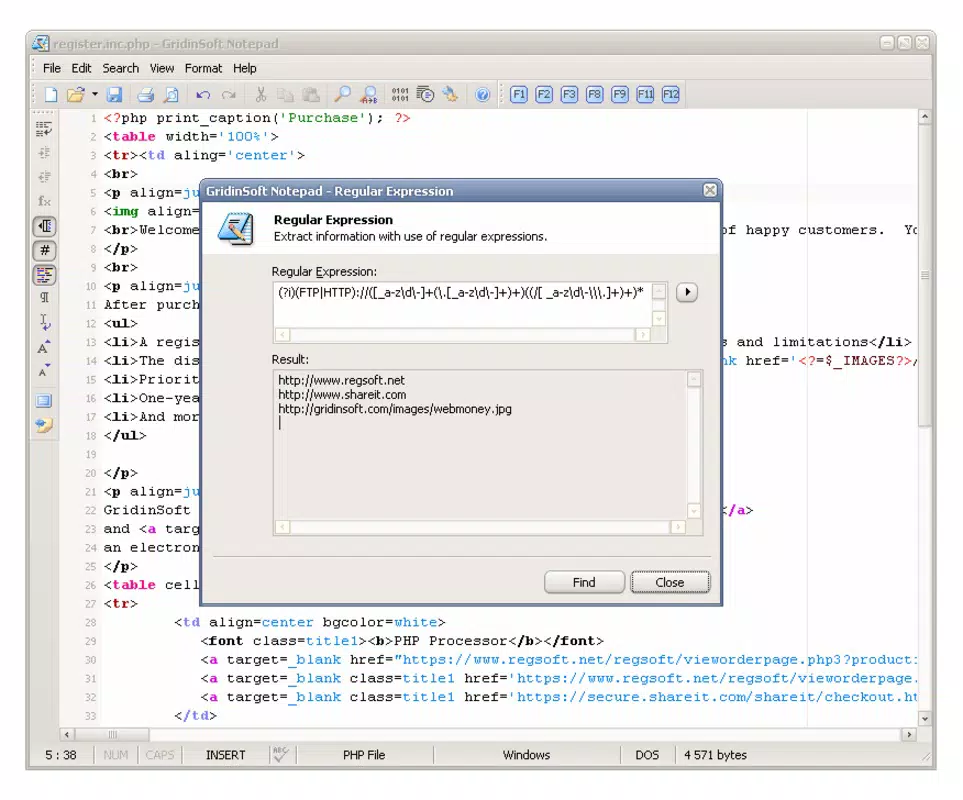Undo the last action in the toolbar
This screenshot has width=963, height=800.
203,95
